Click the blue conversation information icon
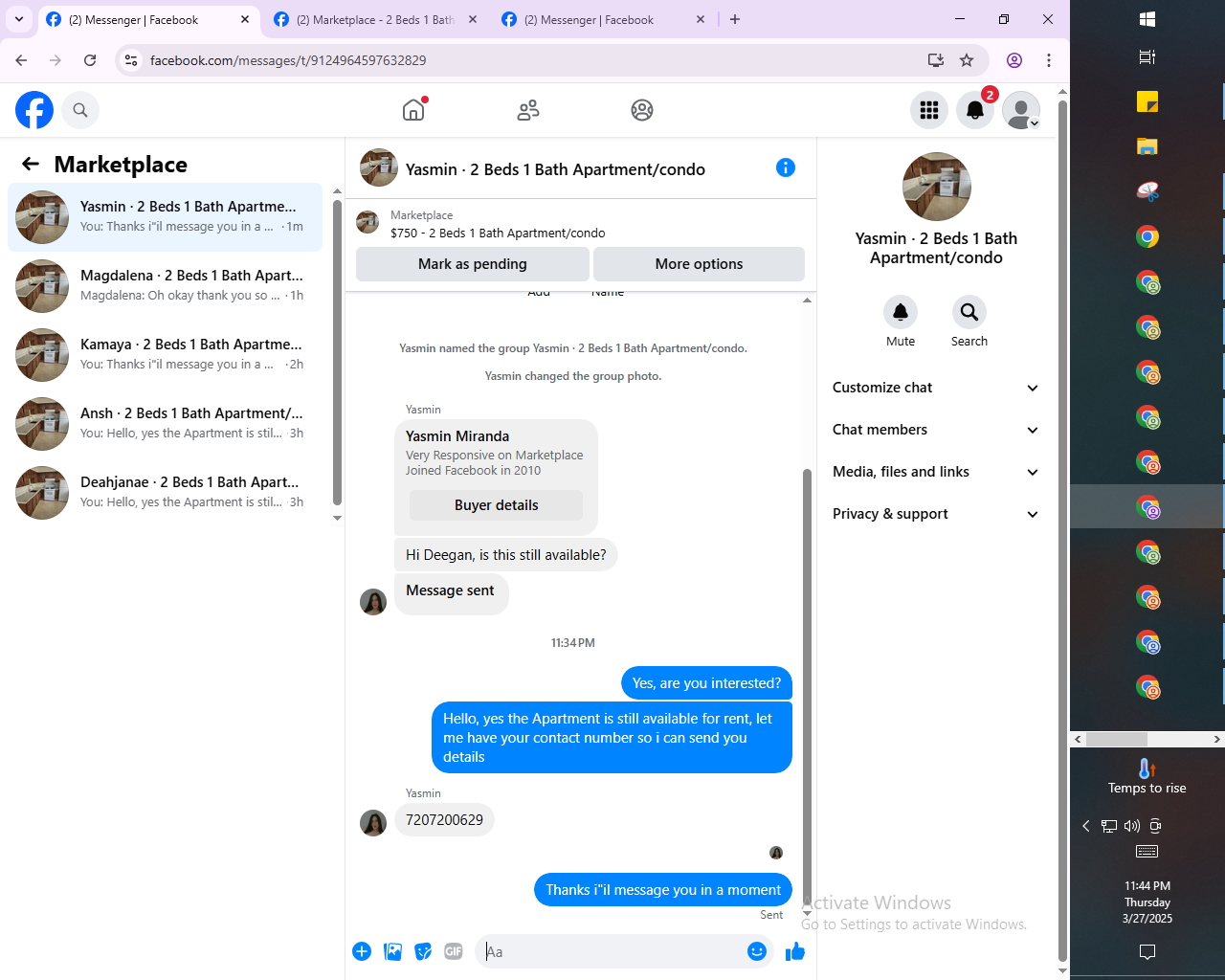Viewport: 1225px width, 980px height. 786,167
